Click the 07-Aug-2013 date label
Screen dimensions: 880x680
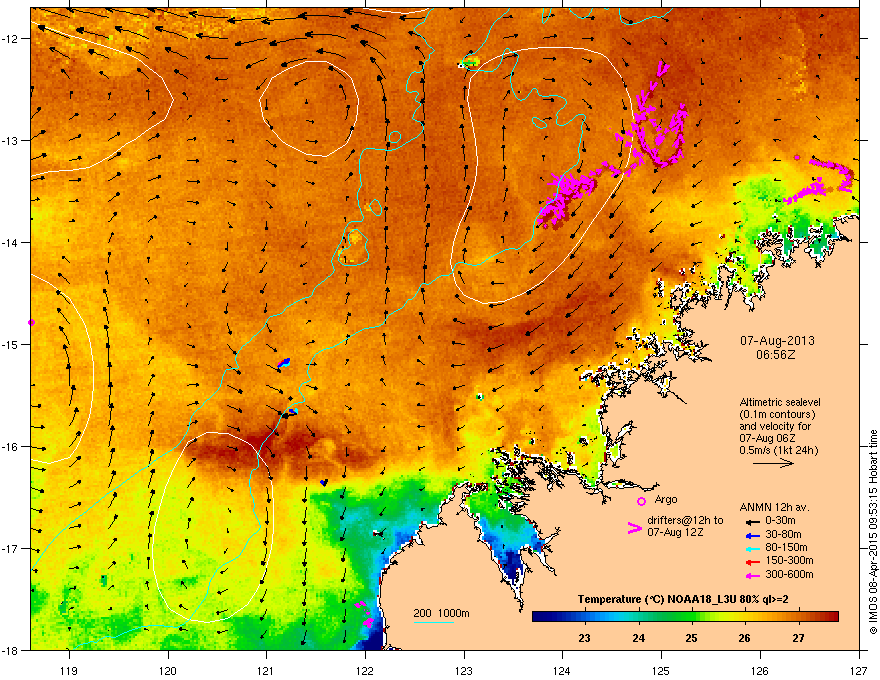[x=777, y=341]
